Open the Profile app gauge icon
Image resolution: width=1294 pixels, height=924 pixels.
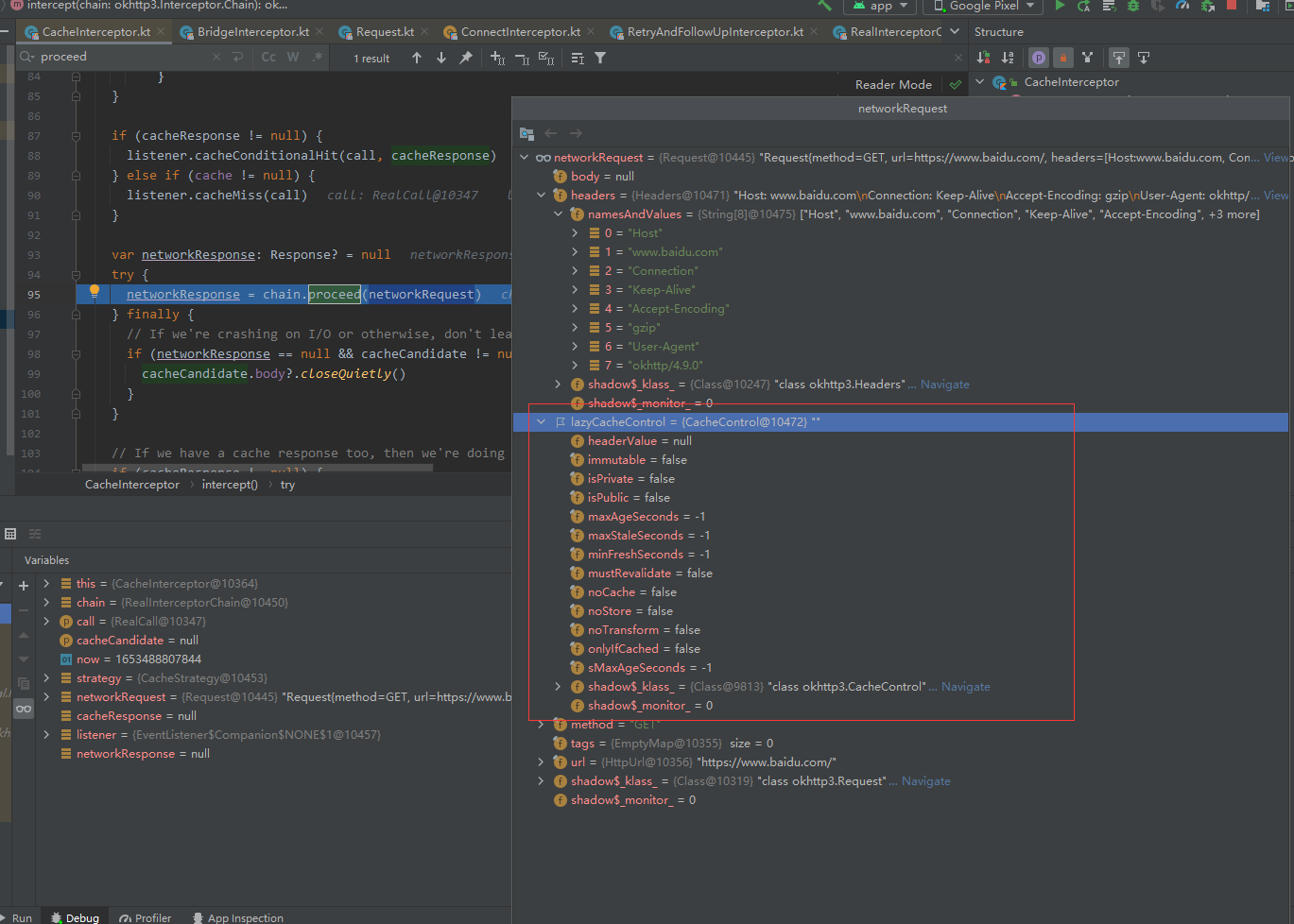pos(1182,6)
